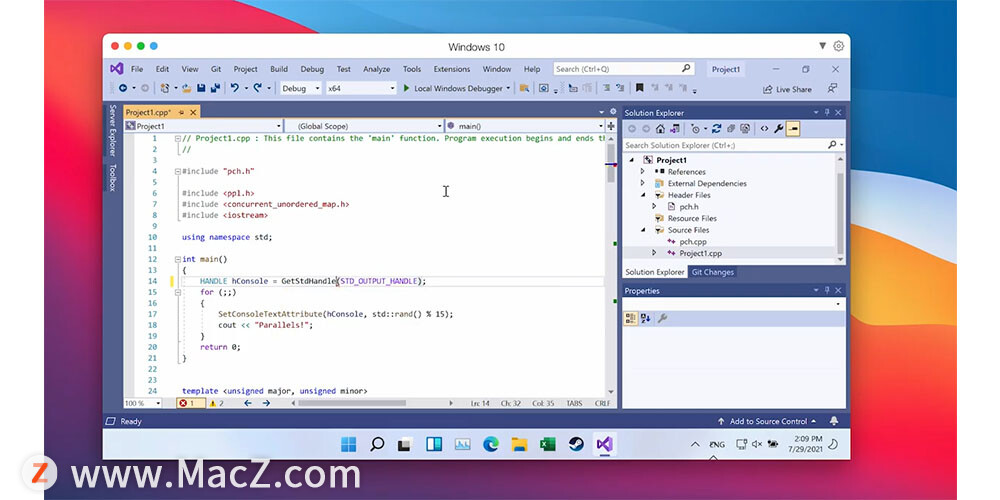Click the notifications bell in the status bar
1000x500 pixels.
[x=834, y=421]
